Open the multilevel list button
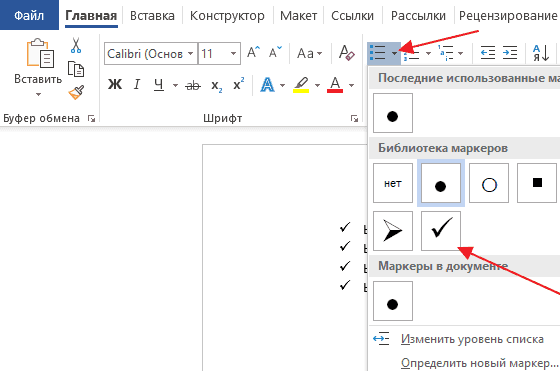Image resolution: width=560 pixels, height=371 pixels. [x=446, y=53]
